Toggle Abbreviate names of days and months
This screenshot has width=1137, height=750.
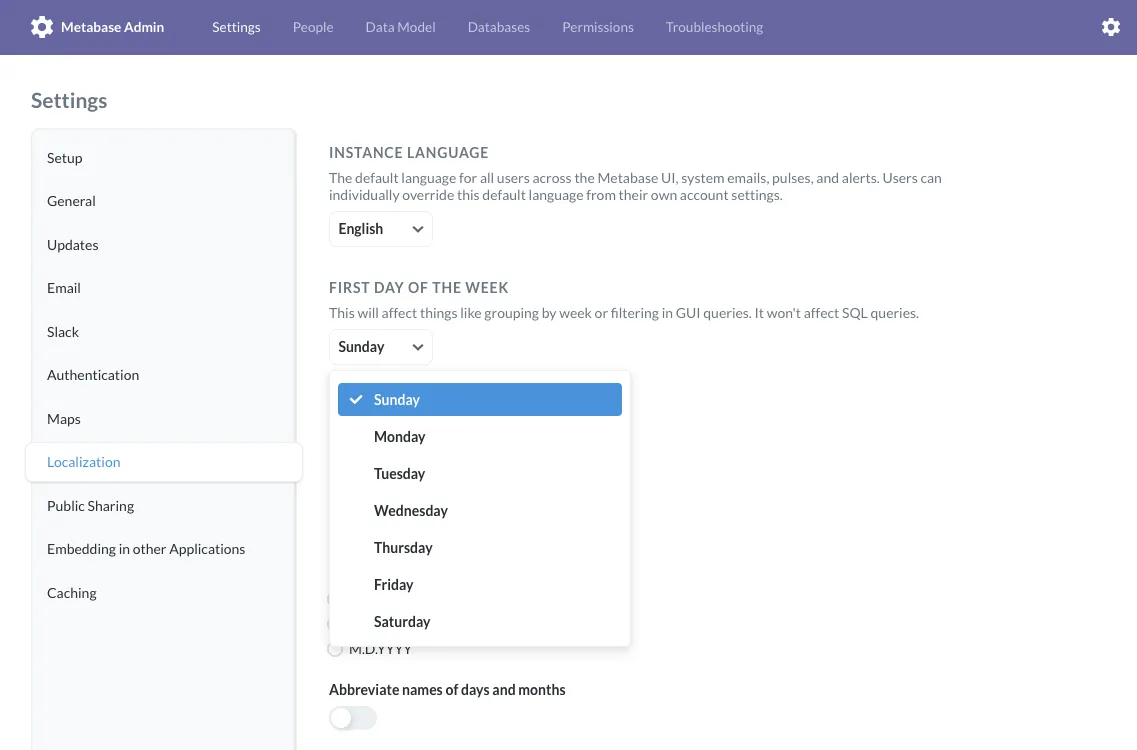[353, 718]
